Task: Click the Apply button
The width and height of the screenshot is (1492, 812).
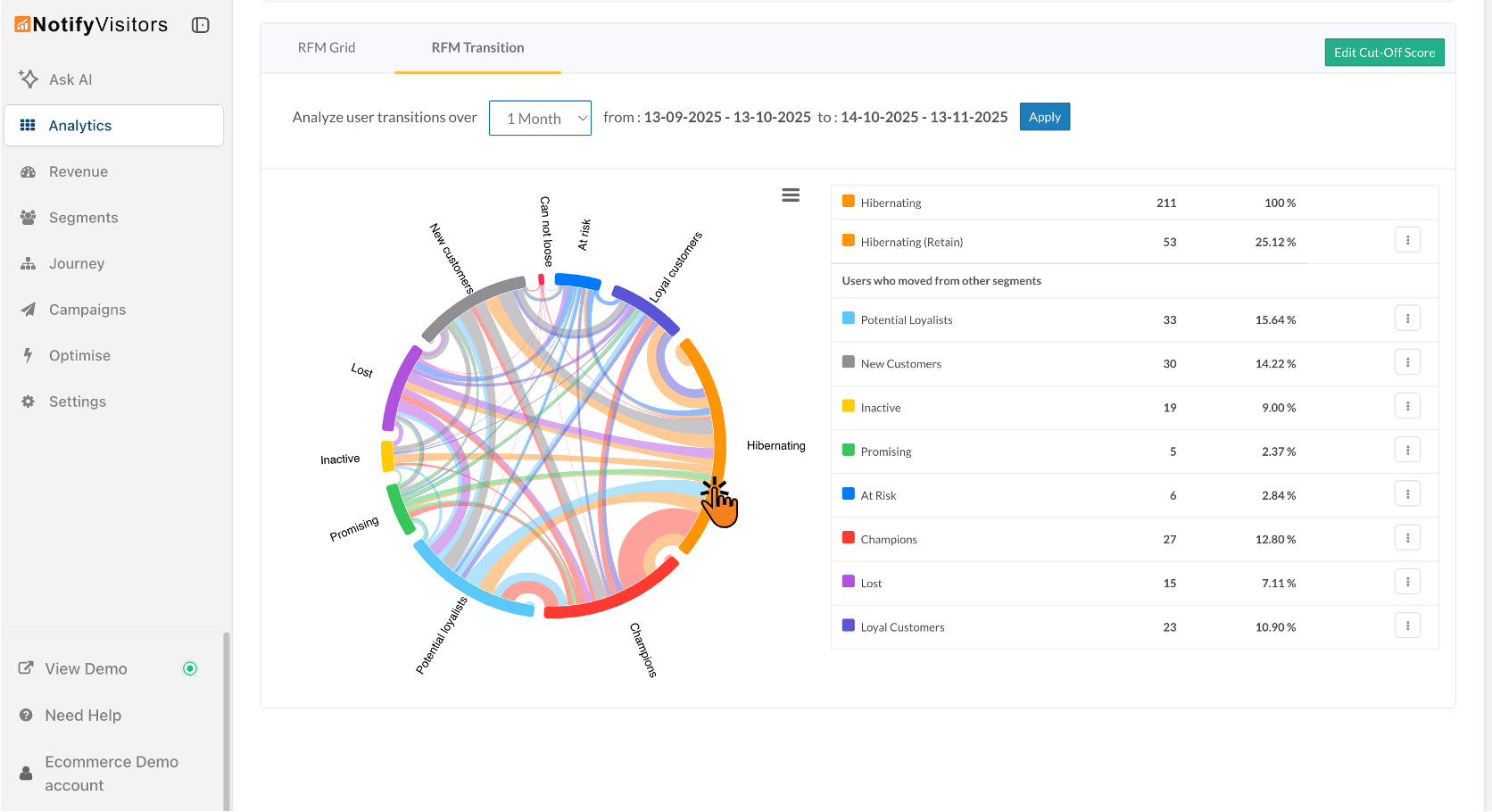Action: pyautogui.click(x=1044, y=116)
